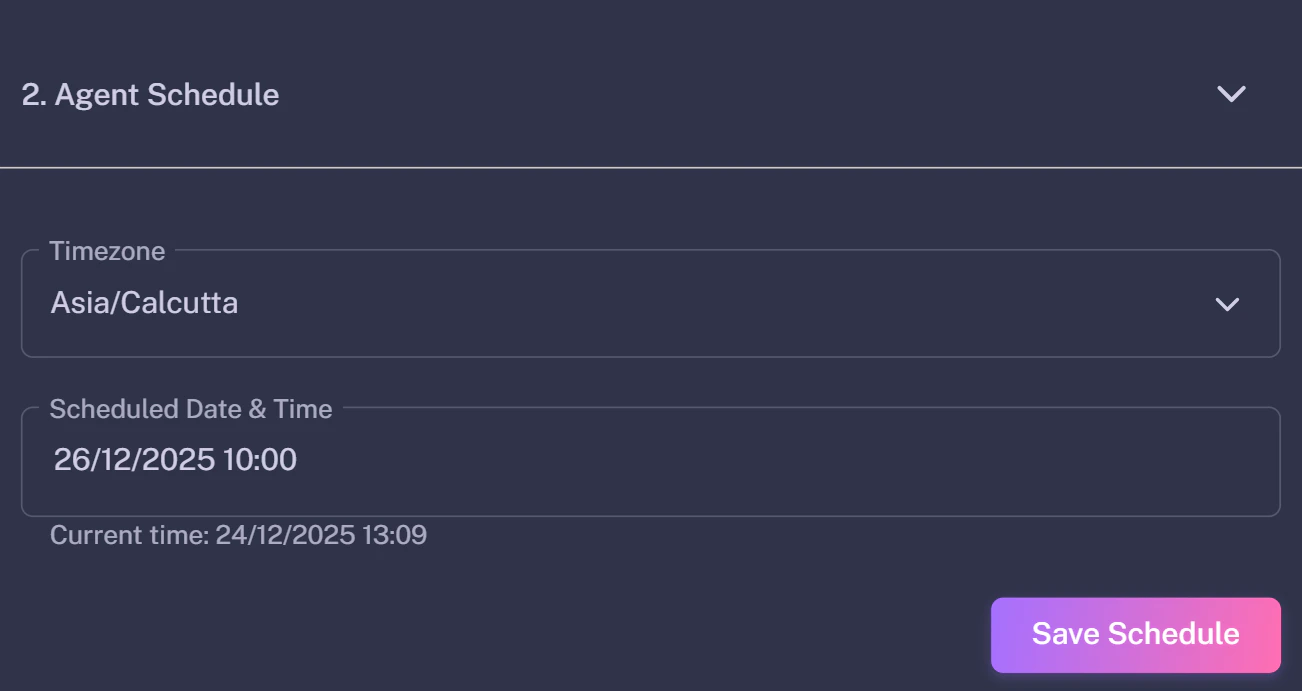Click inside the Timezone combo box

coord(650,304)
